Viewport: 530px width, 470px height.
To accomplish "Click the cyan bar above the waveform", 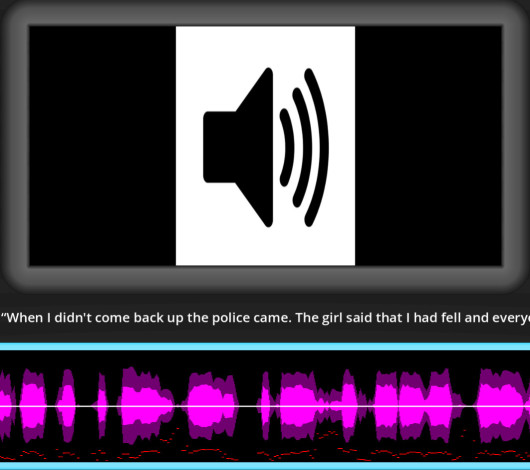I will tap(265, 347).
